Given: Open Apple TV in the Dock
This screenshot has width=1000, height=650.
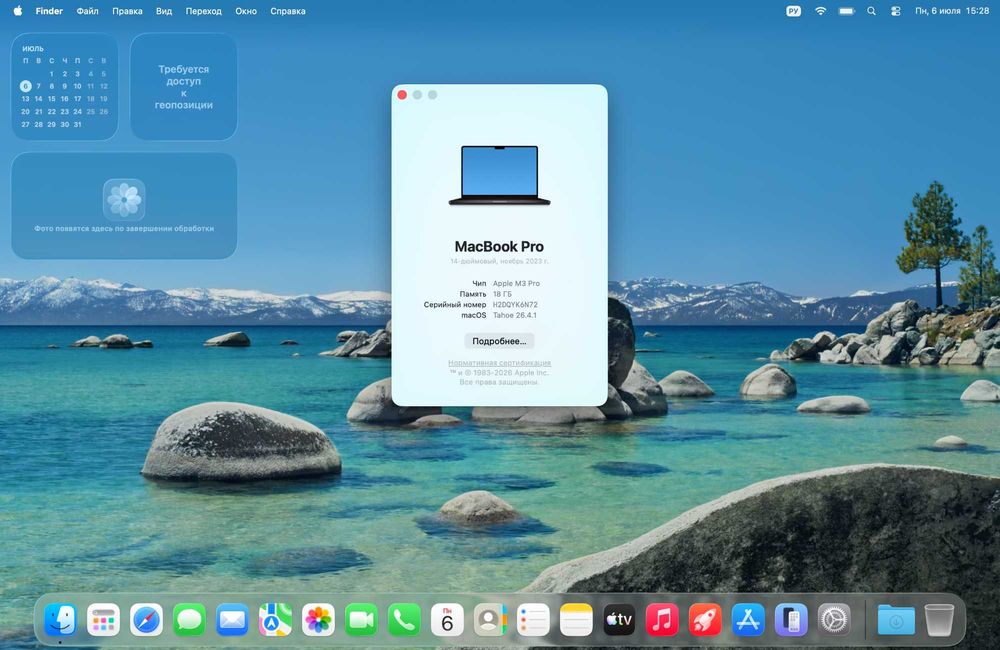Looking at the screenshot, I should click(x=619, y=619).
